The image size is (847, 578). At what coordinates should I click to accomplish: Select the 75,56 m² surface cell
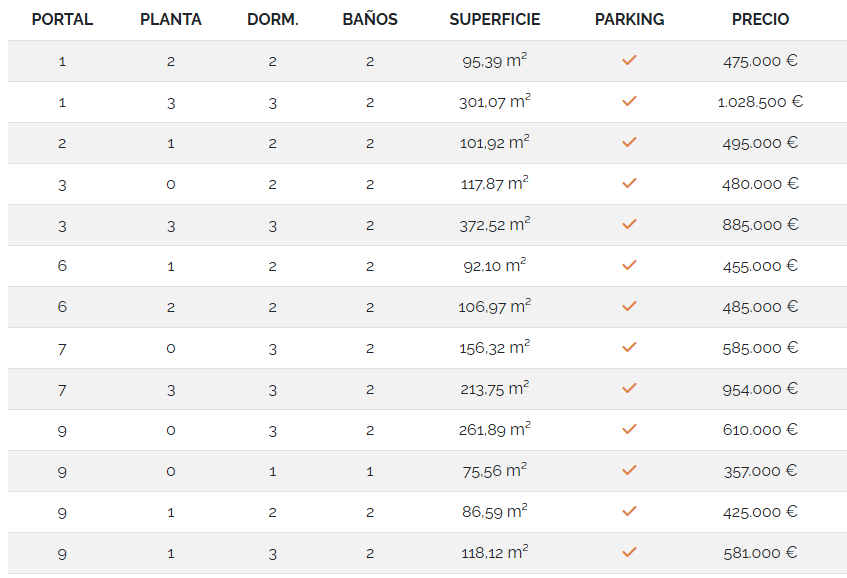495,471
